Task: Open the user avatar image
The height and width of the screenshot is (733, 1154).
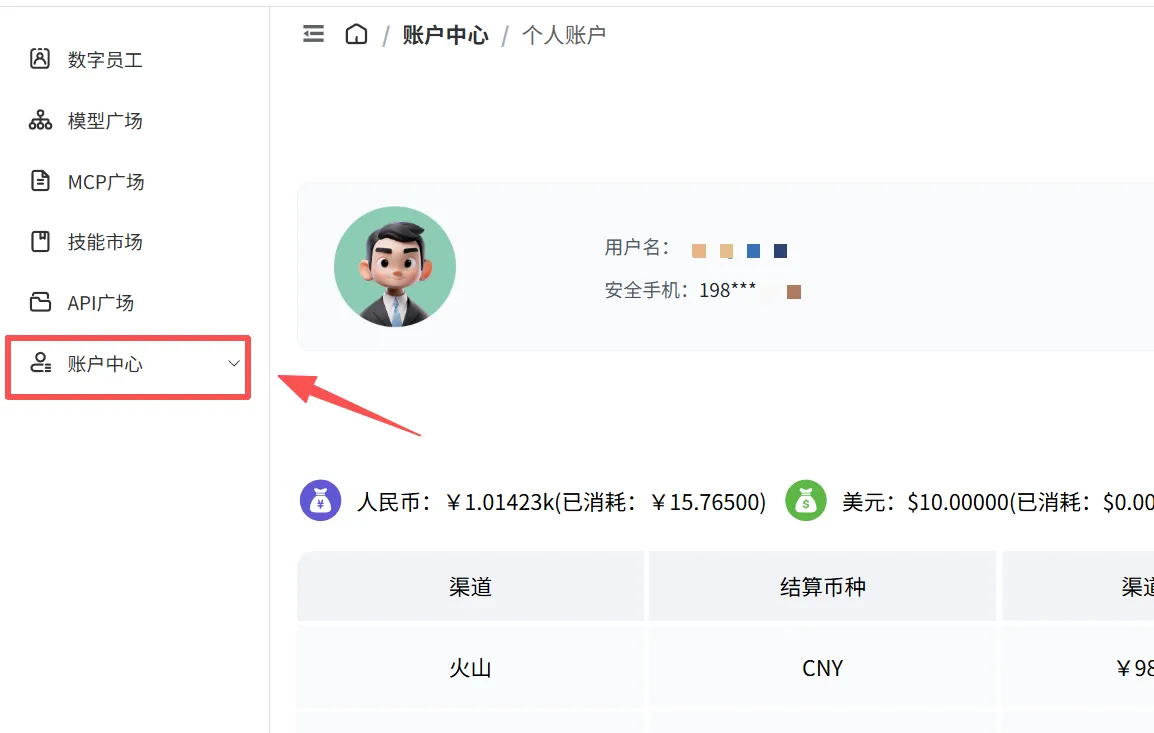Action: coord(395,266)
